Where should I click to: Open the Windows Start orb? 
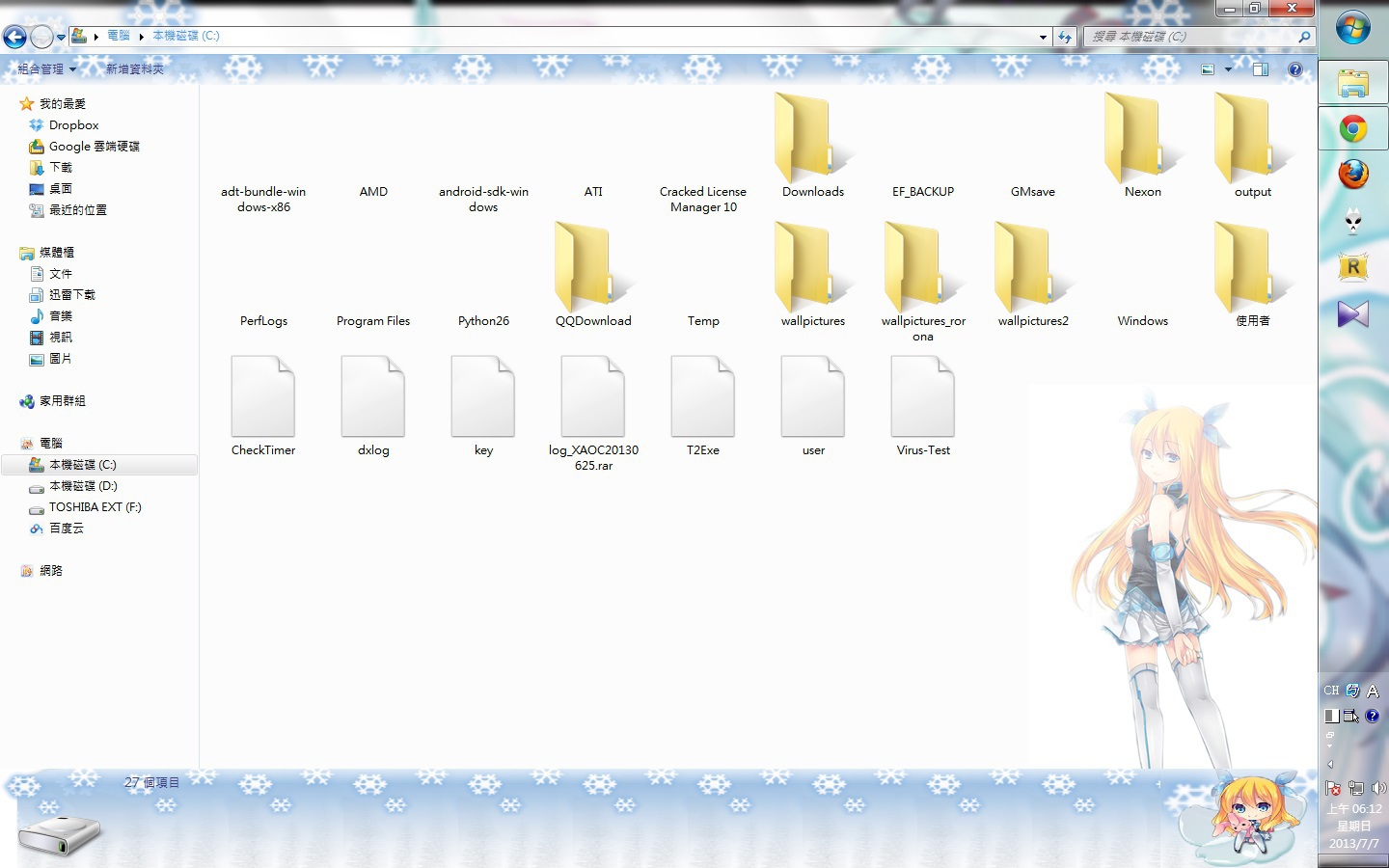point(1353,27)
